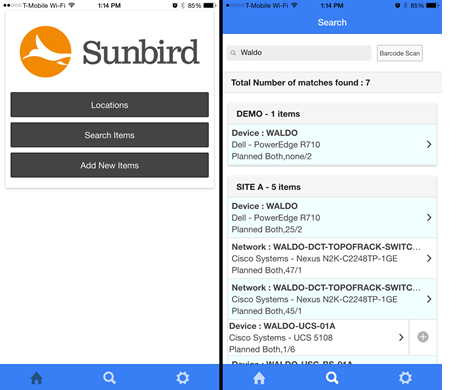The height and width of the screenshot is (390, 462).
Task: Select 'Planned Both,25/2' text
Action: pyautogui.click(x=267, y=229)
